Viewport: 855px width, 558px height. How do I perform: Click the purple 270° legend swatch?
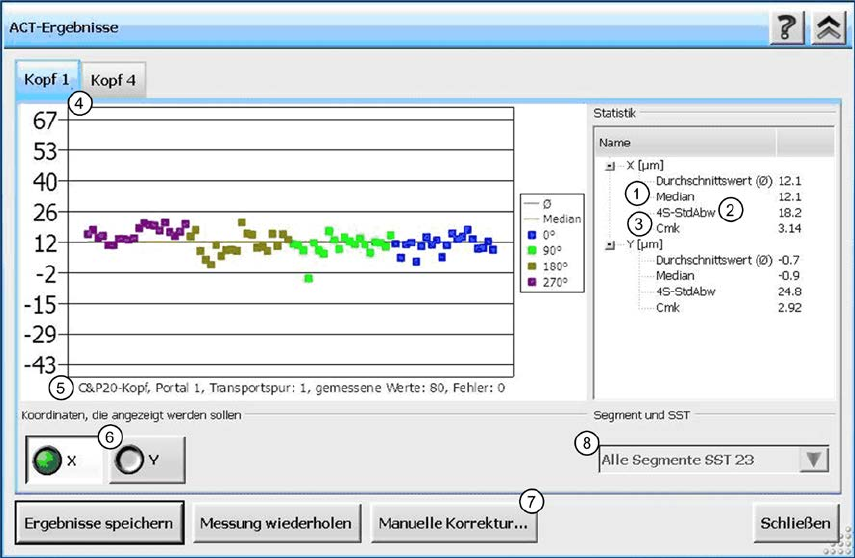[x=532, y=283]
